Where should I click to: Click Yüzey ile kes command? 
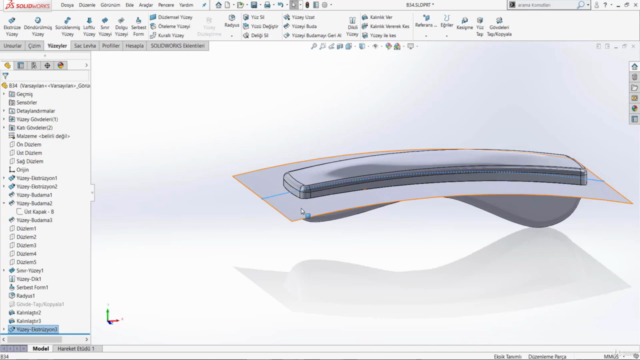[x=379, y=36]
